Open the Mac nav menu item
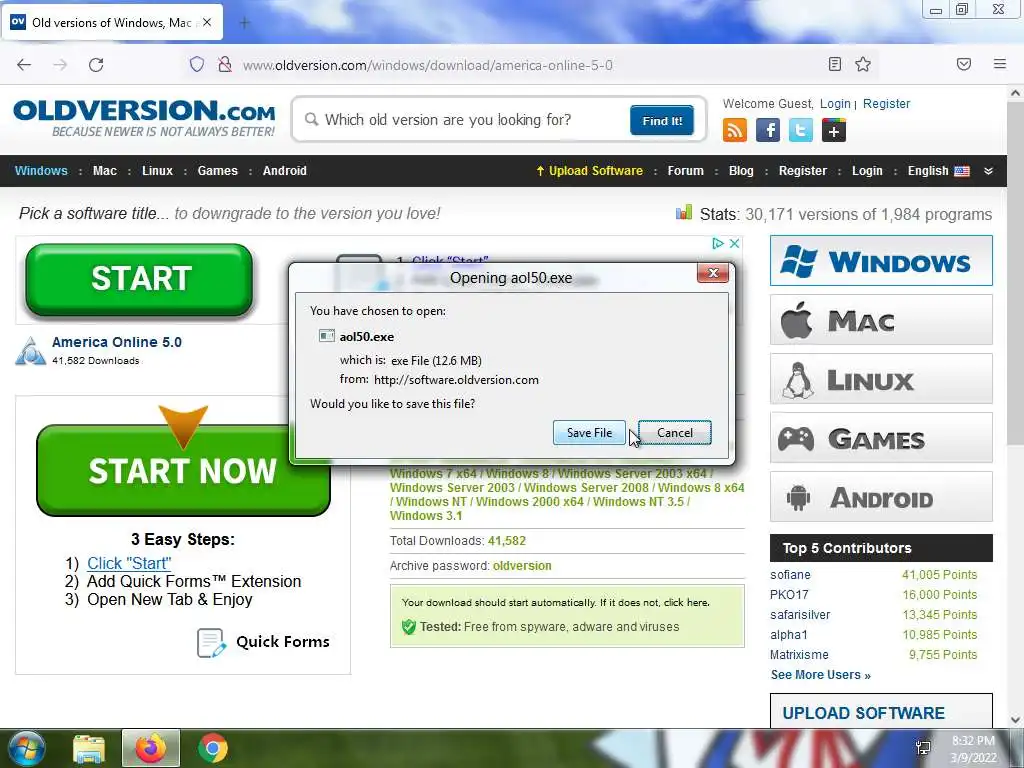This screenshot has width=1024, height=768. [104, 171]
